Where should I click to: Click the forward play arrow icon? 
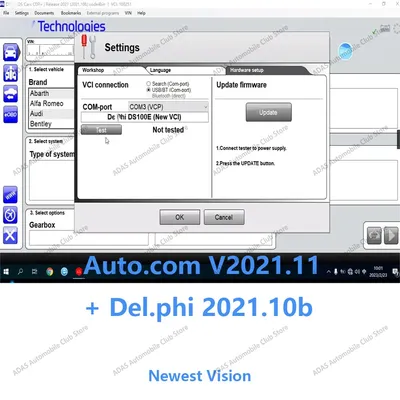click(391, 235)
